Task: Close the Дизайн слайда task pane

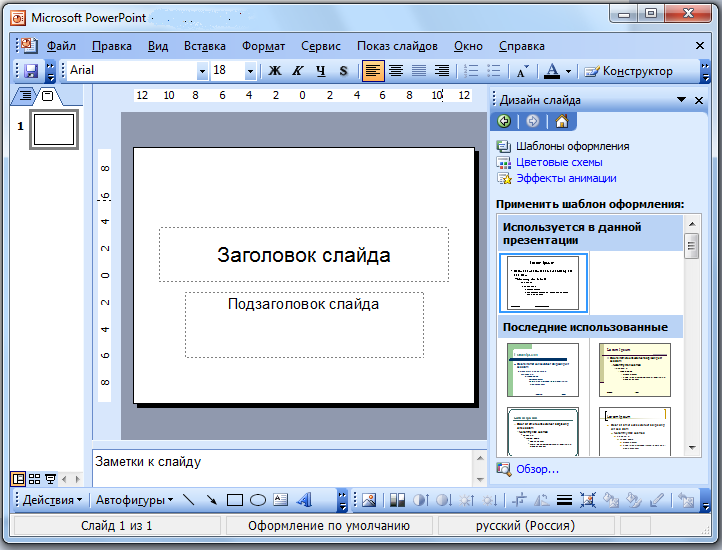Action: (699, 100)
